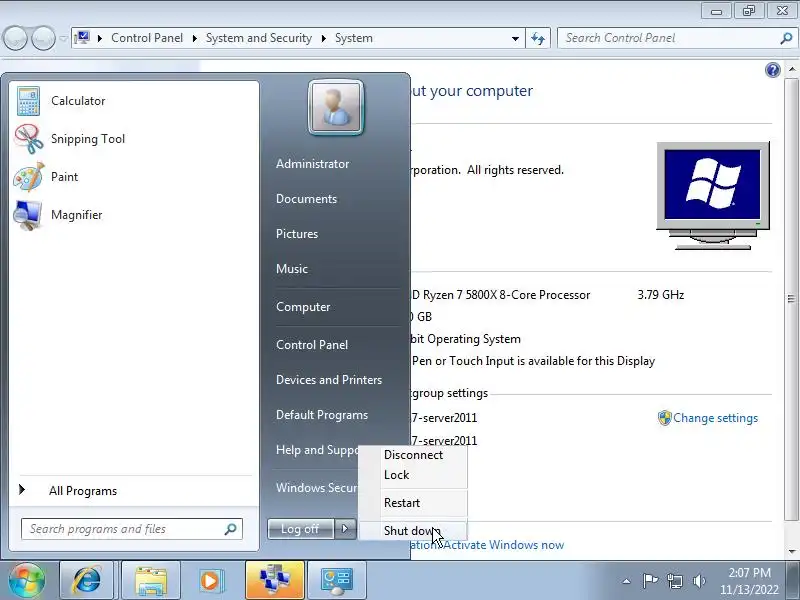Click the scrollbar up arrow

791,69
